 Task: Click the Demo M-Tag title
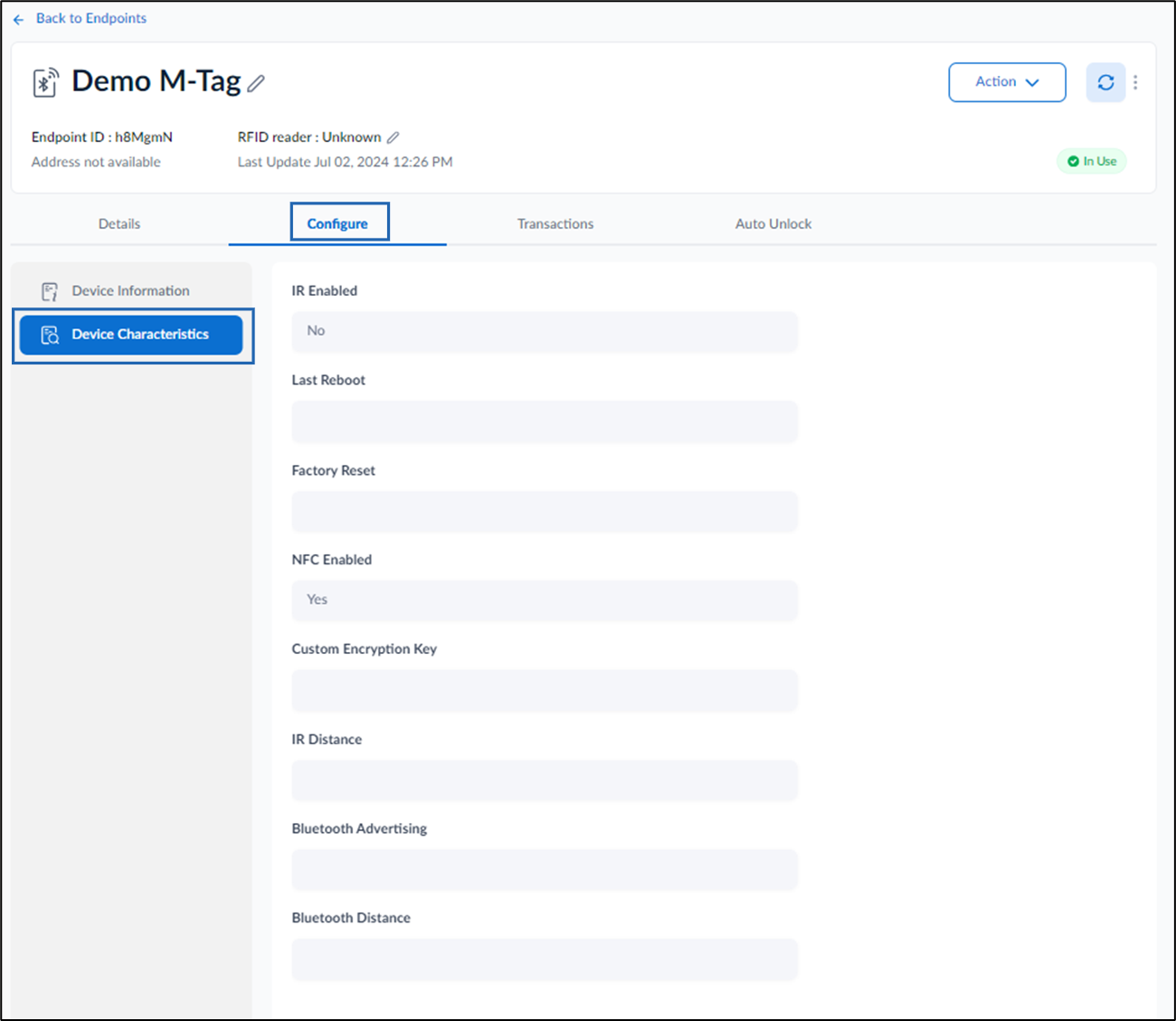pyautogui.click(x=156, y=81)
